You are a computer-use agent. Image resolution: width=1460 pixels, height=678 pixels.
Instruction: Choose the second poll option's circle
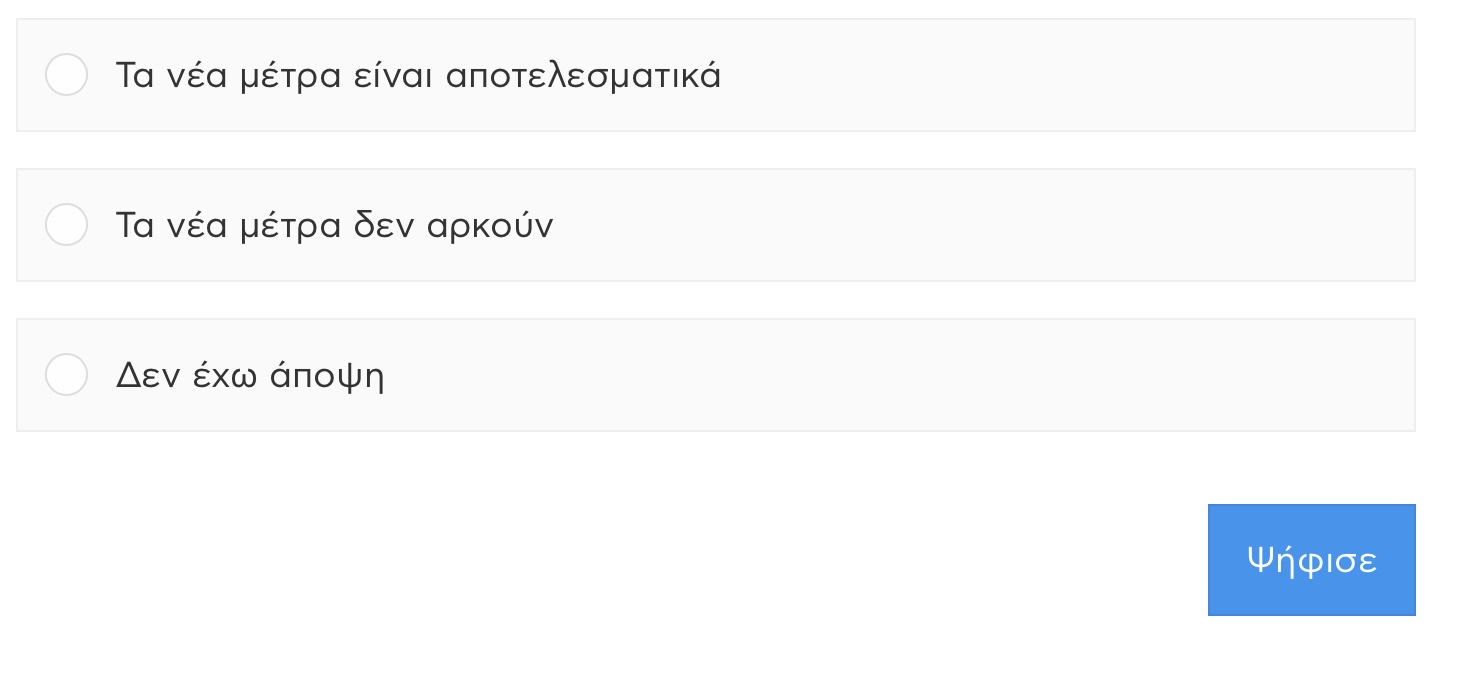(x=66, y=225)
